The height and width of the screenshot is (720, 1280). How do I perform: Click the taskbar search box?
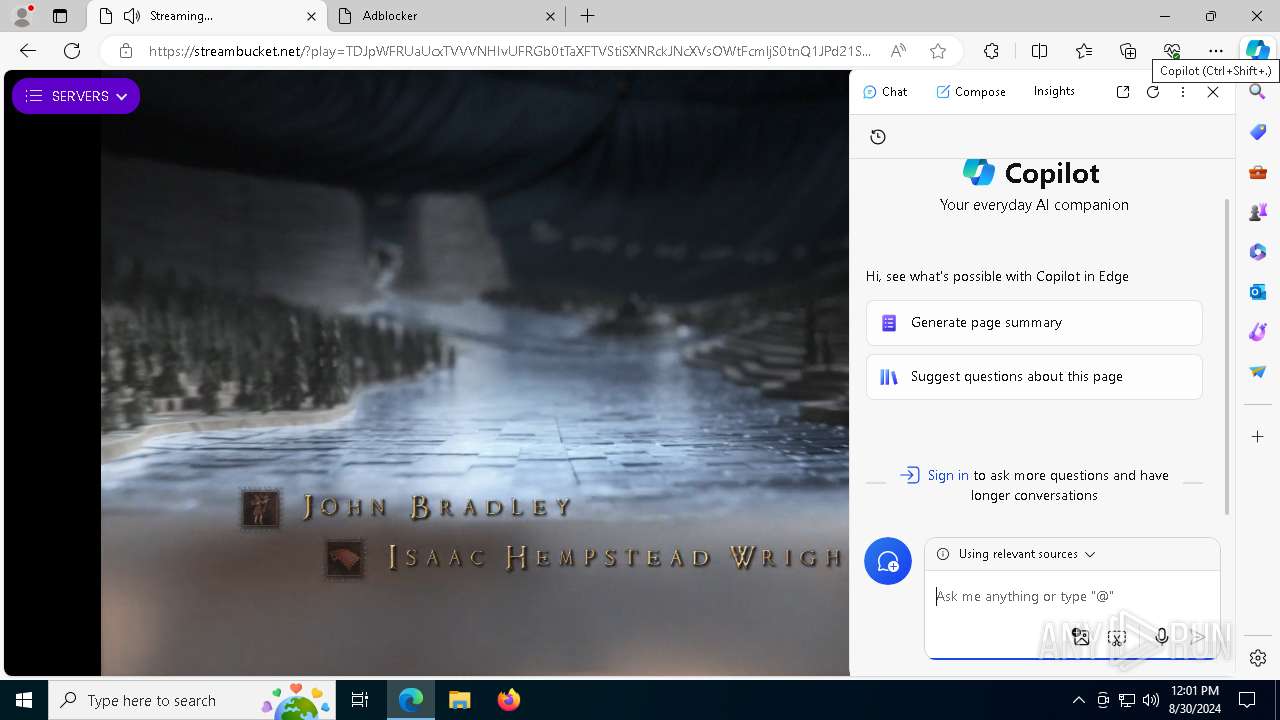point(192,700)
